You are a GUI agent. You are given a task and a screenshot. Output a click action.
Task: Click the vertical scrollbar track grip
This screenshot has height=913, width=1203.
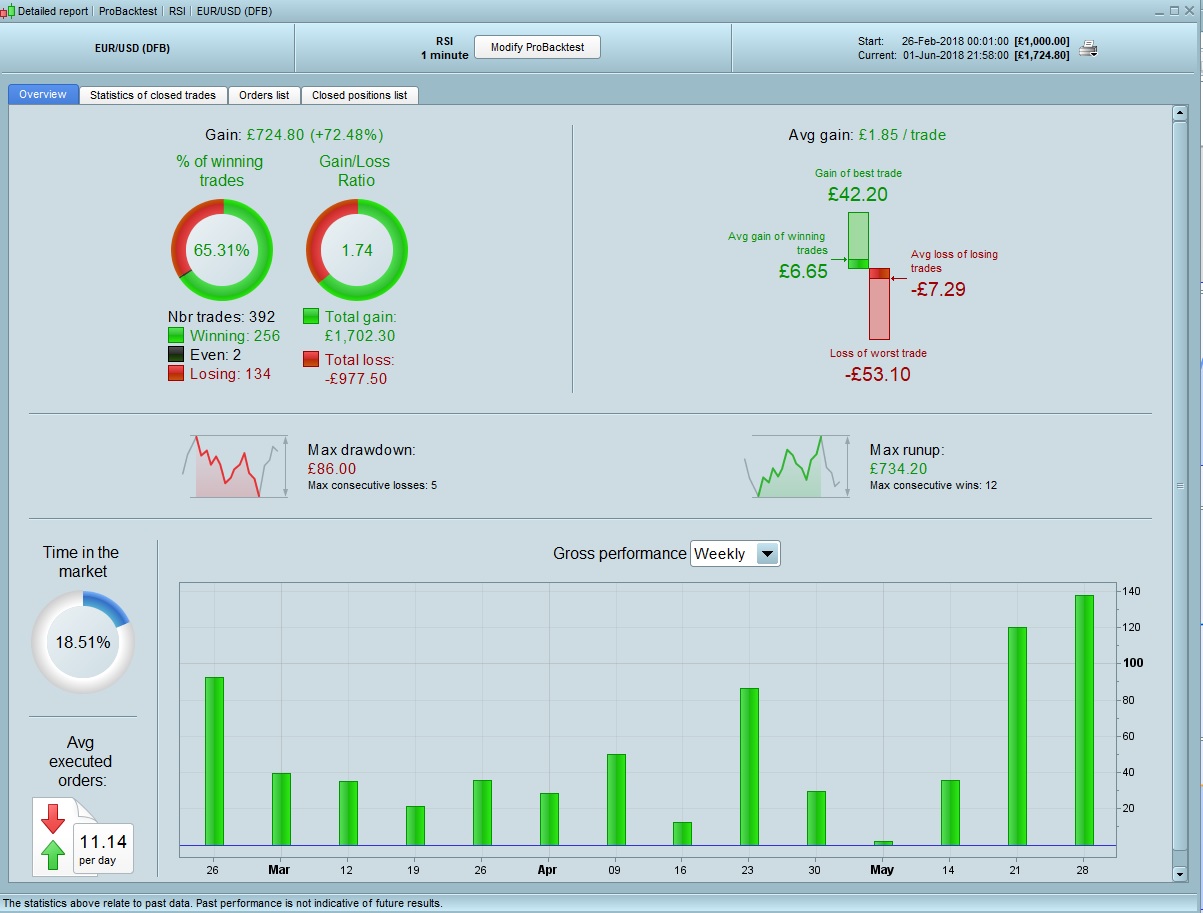(x=1178, y=487)
